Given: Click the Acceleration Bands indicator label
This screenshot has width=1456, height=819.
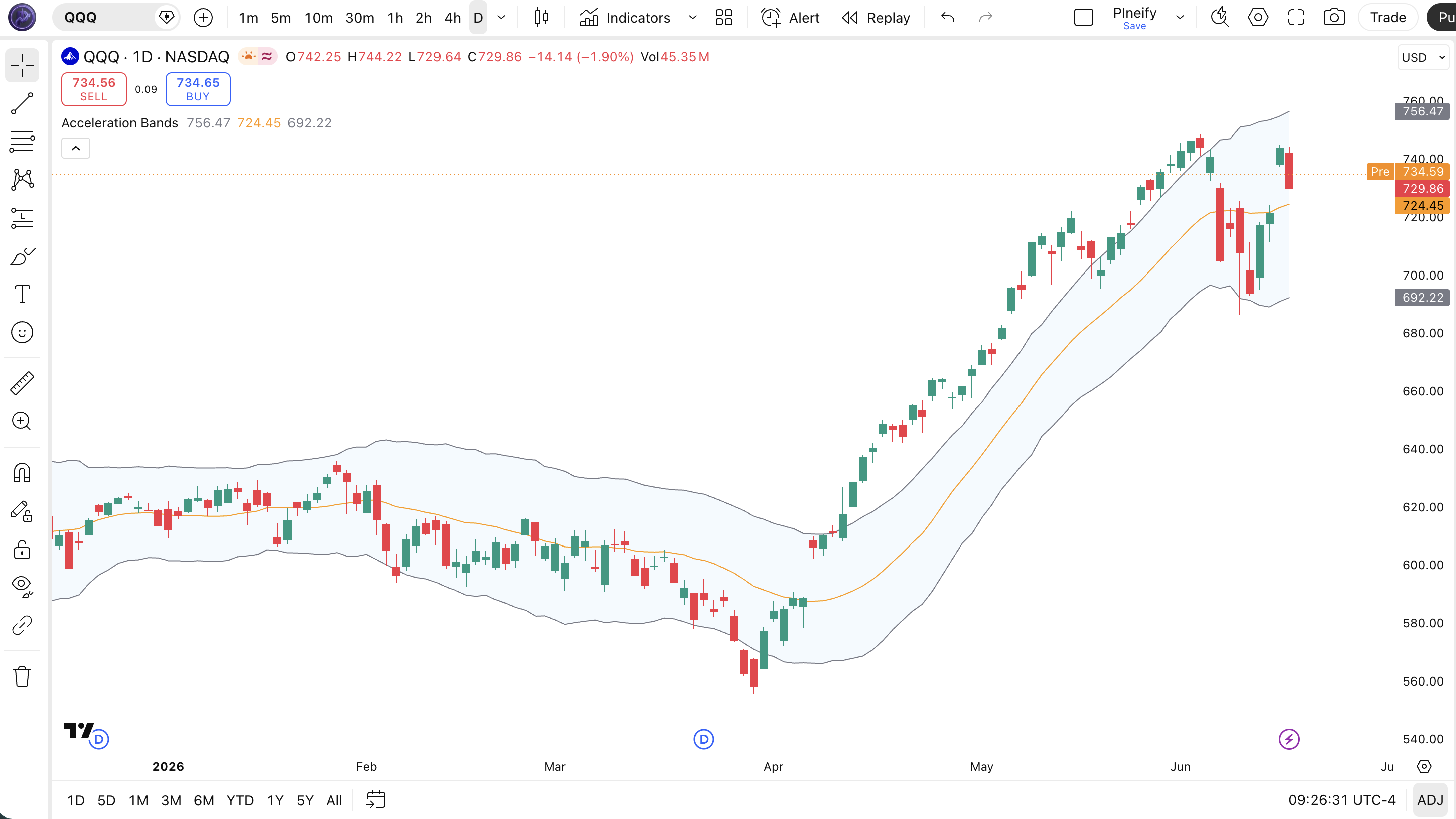Looking at the screenshot, I should (x=120, y=122).
